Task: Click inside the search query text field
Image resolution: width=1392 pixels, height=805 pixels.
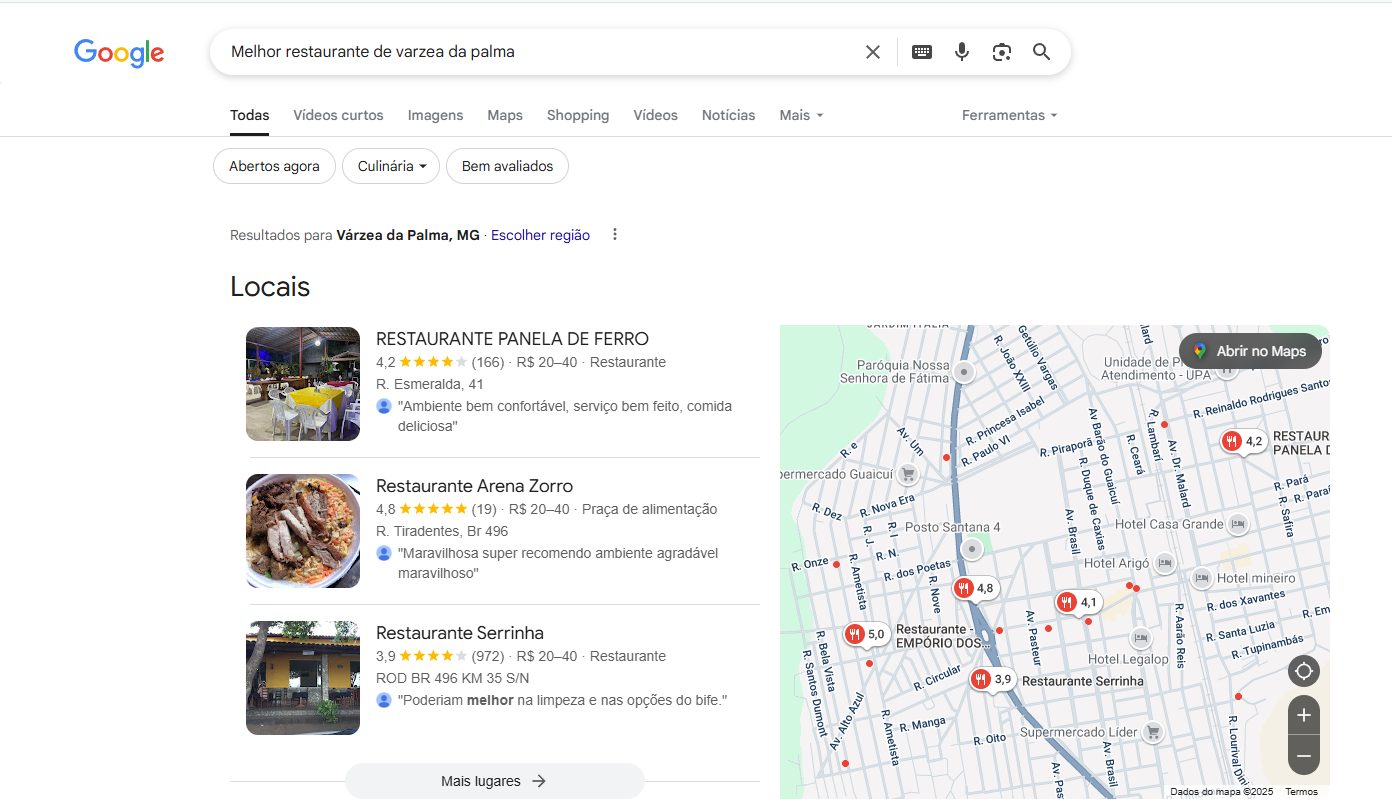Action: tap(540, 52)
